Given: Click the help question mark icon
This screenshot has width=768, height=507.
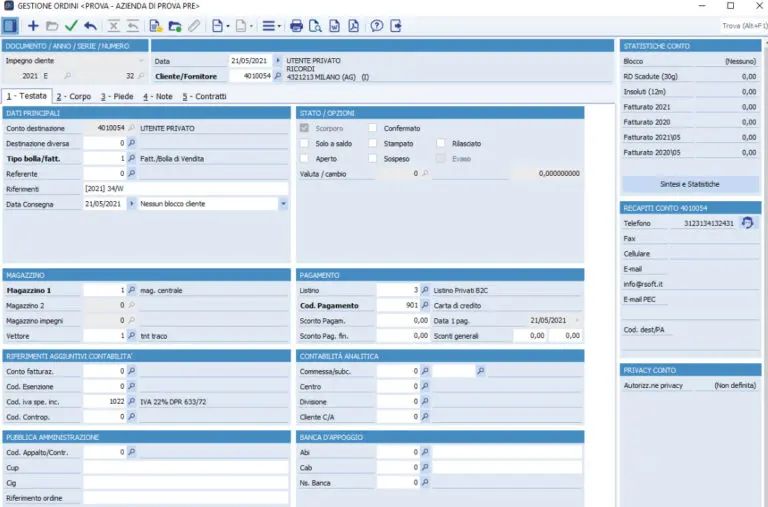Looking at the screenshot, I should coord(377,26).
